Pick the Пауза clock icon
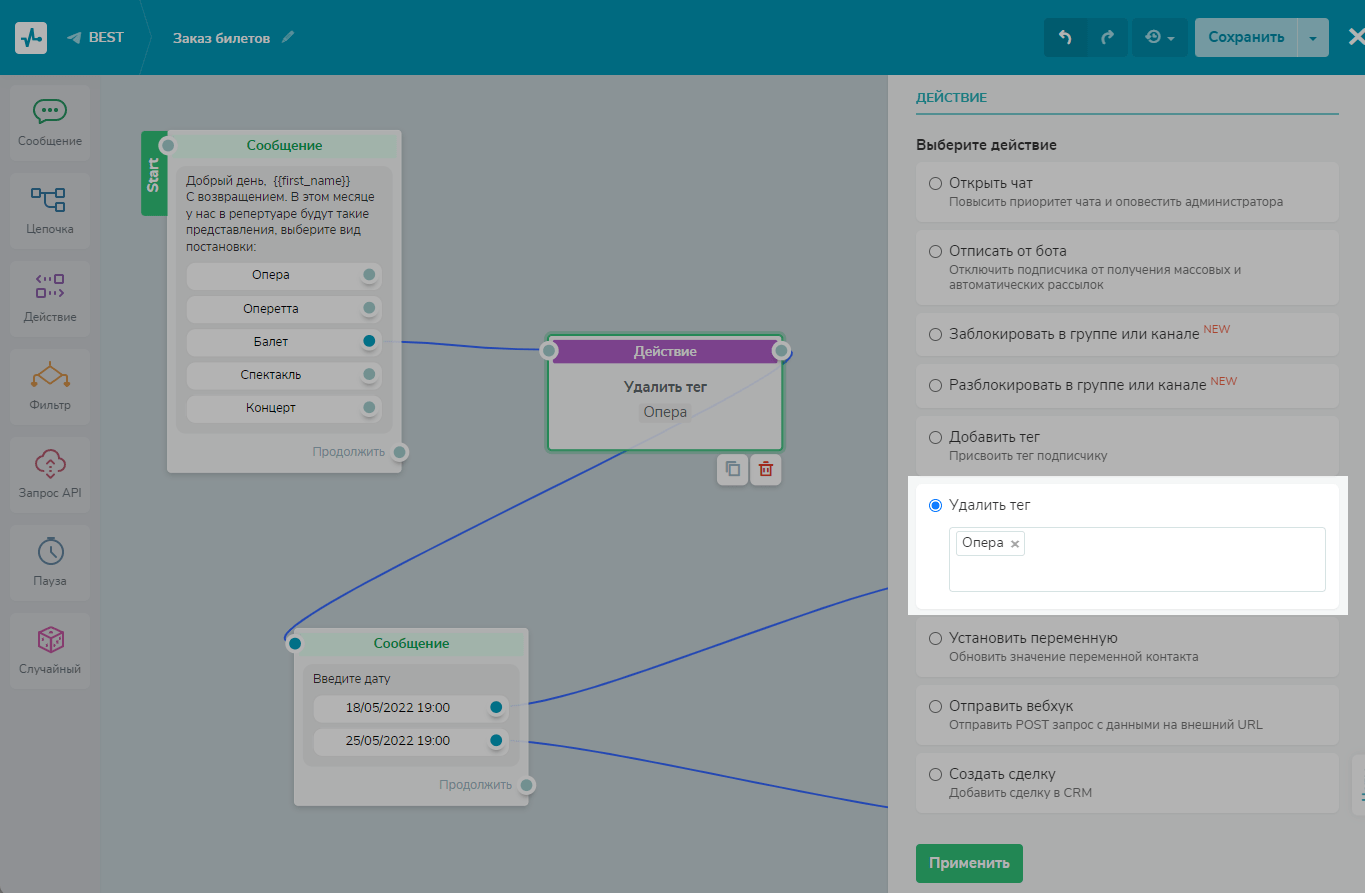 50,552
